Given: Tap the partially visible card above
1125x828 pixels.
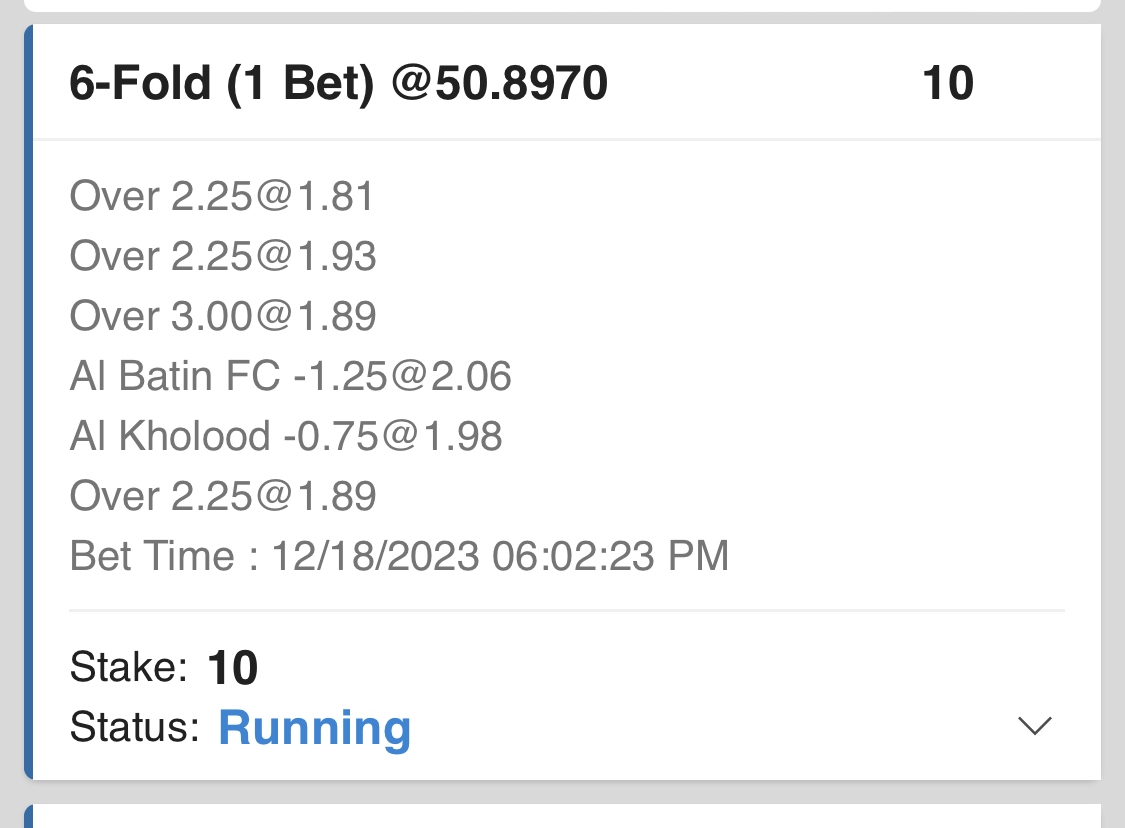Looking at the screenshot, I should (562, 5).
